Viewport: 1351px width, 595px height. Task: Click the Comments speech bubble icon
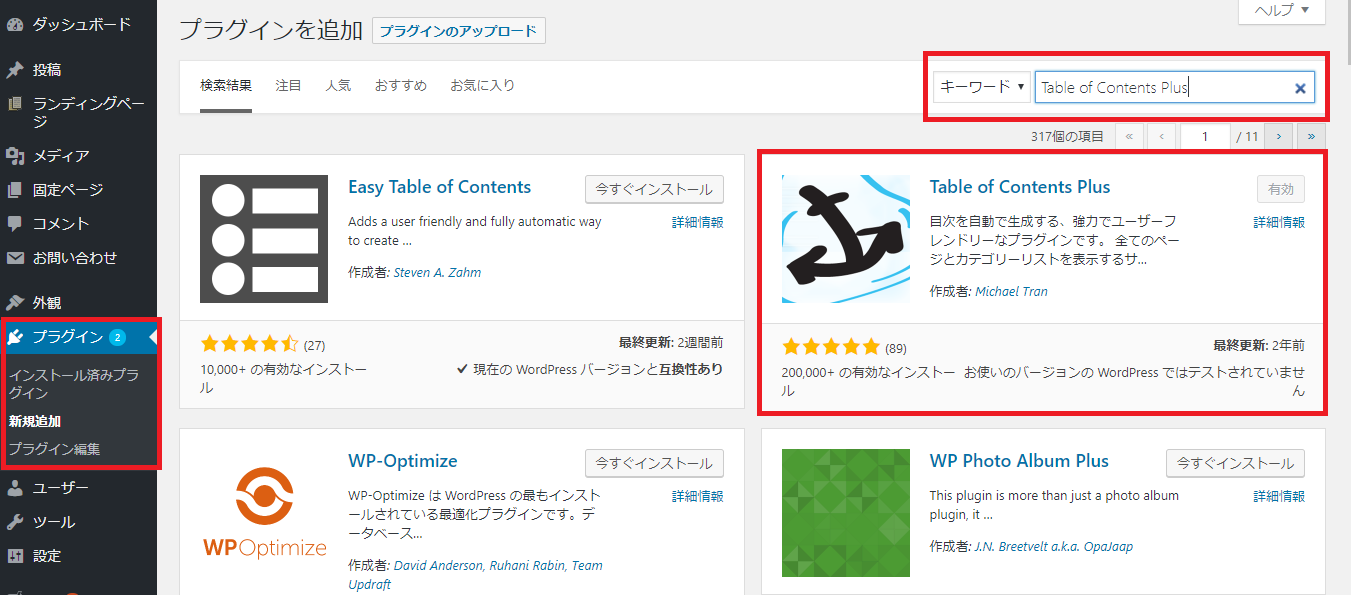click(x=15, y=224)
